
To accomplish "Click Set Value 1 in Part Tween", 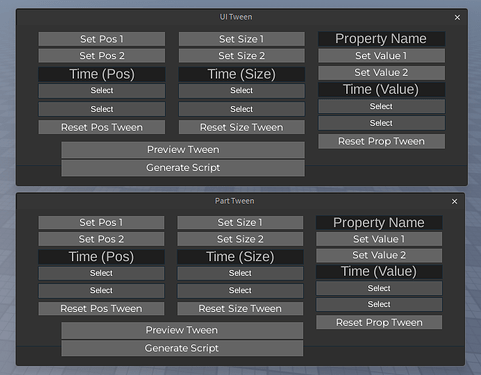I will tap(379, 239).
